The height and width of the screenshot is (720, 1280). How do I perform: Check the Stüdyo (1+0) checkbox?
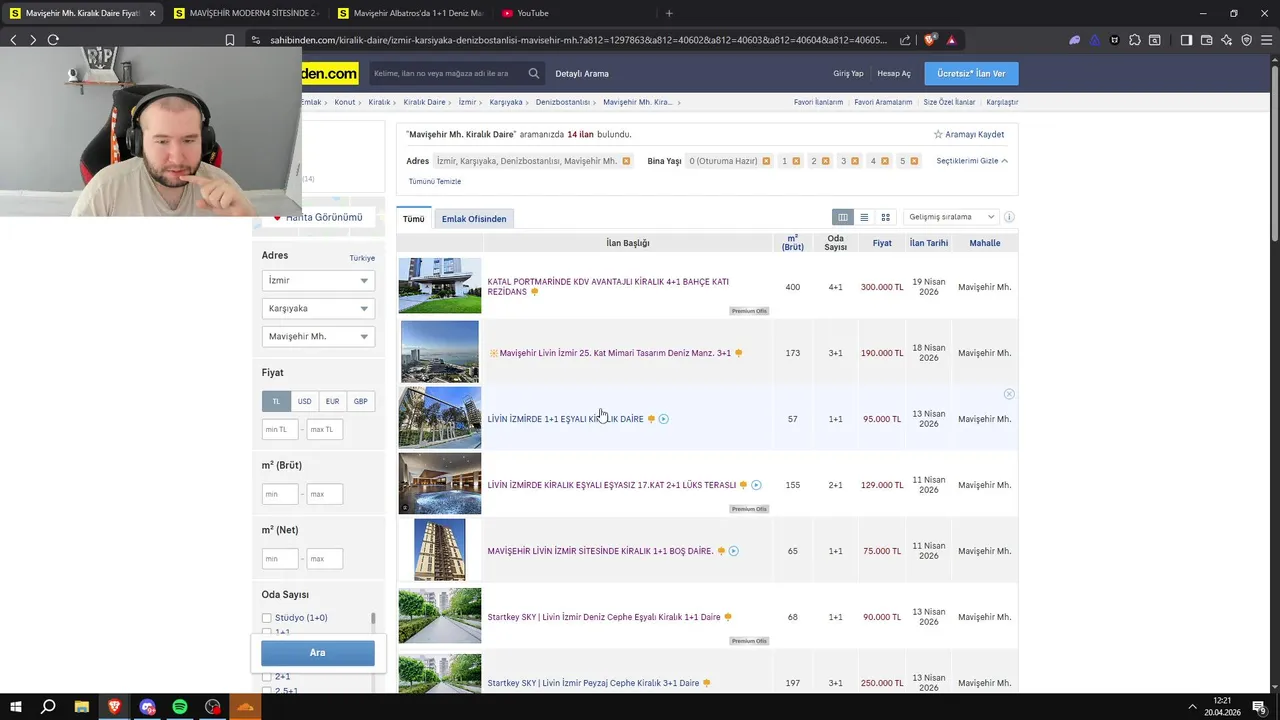point(266,618)
